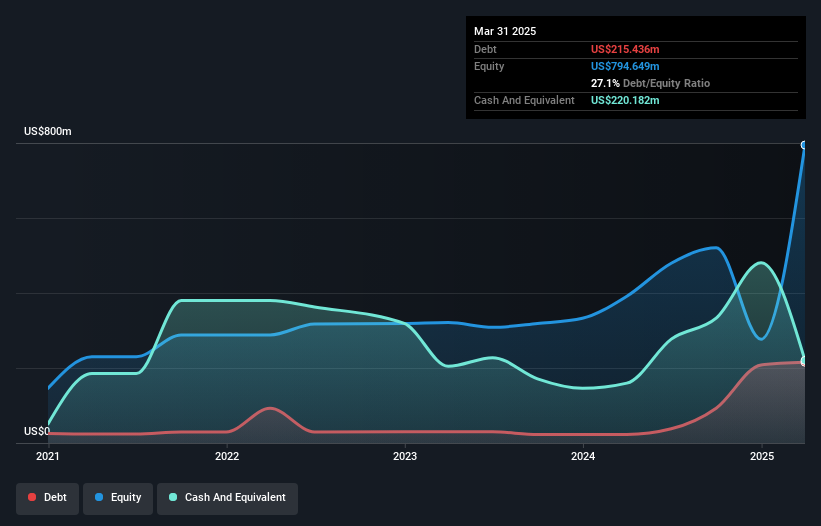This screenshot has width=821, height=526.
Task: Select the Debt/Cash data point at chart end
Action: tap(804, 361)
